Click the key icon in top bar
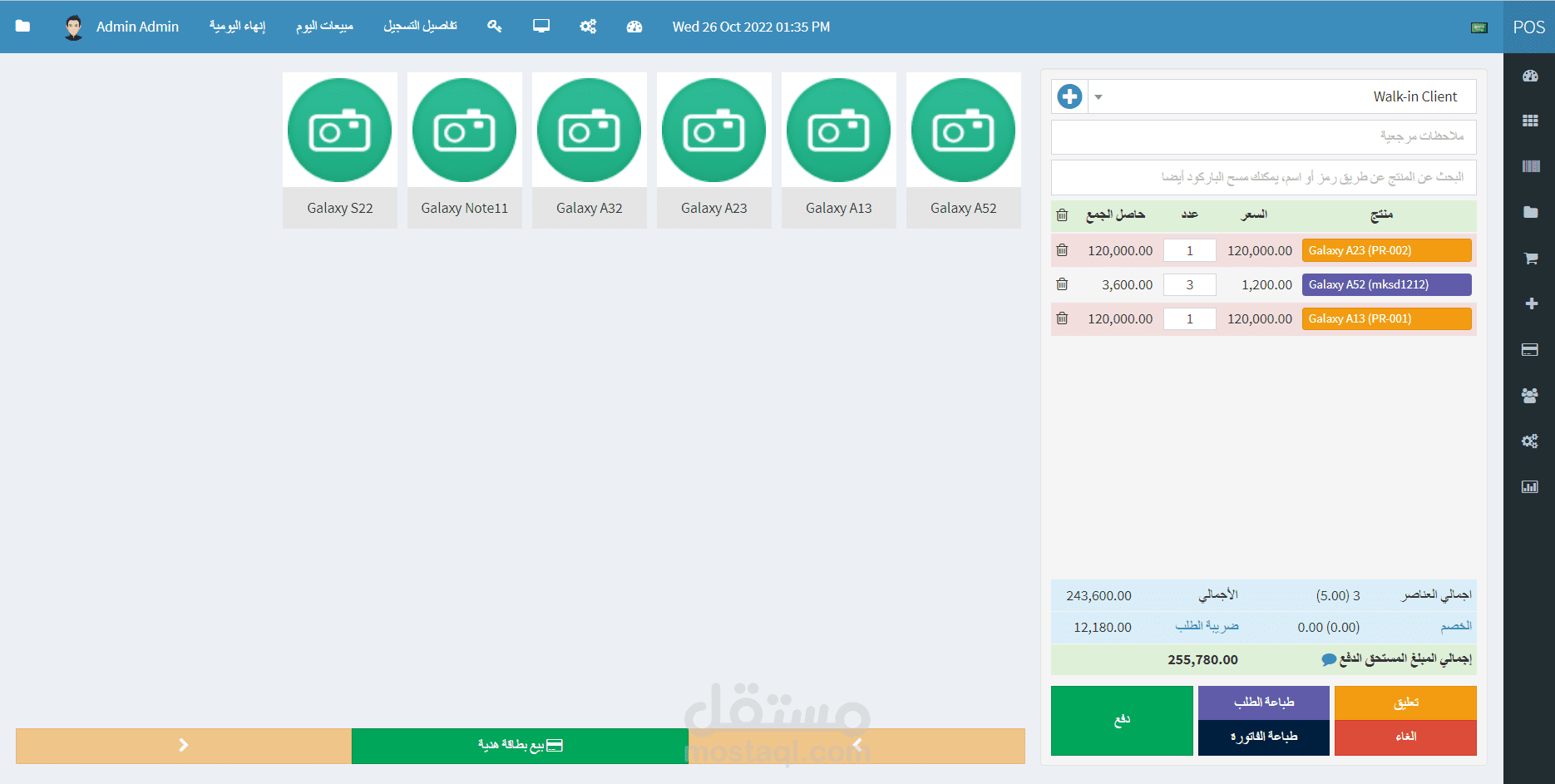Screen dimensions: 1555x784 click(x=495, y=27)
